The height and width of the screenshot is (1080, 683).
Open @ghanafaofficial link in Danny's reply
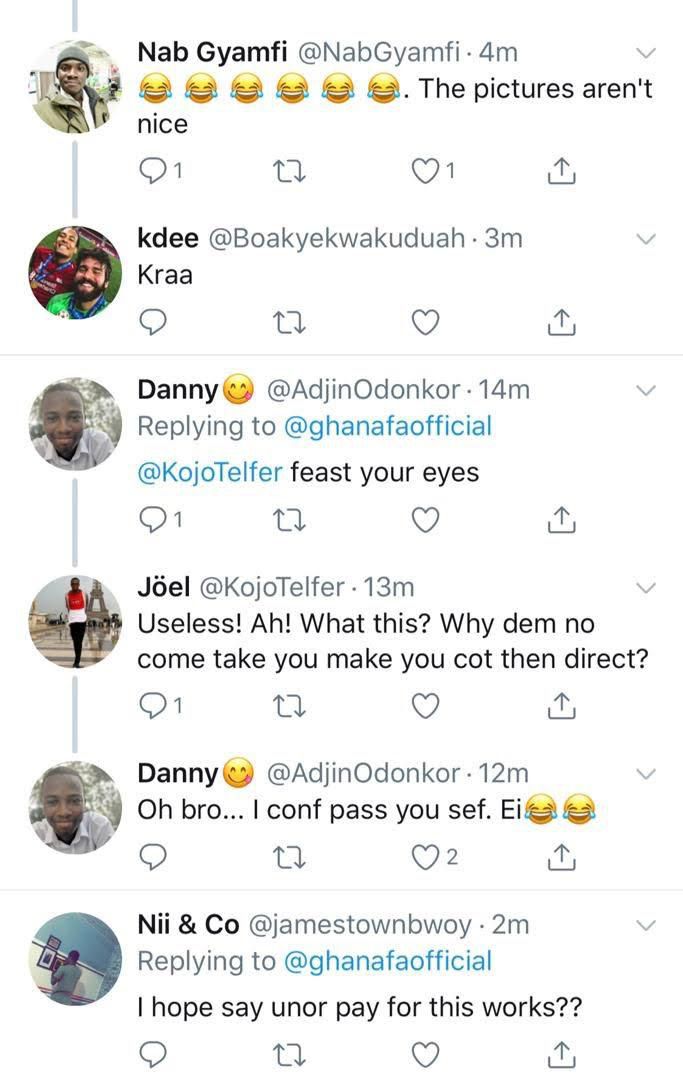[x=388, y=426]
